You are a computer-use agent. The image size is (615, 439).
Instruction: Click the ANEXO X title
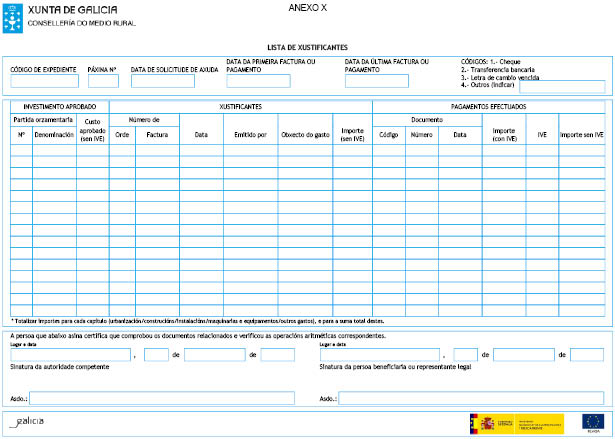[x=308, y=8]
